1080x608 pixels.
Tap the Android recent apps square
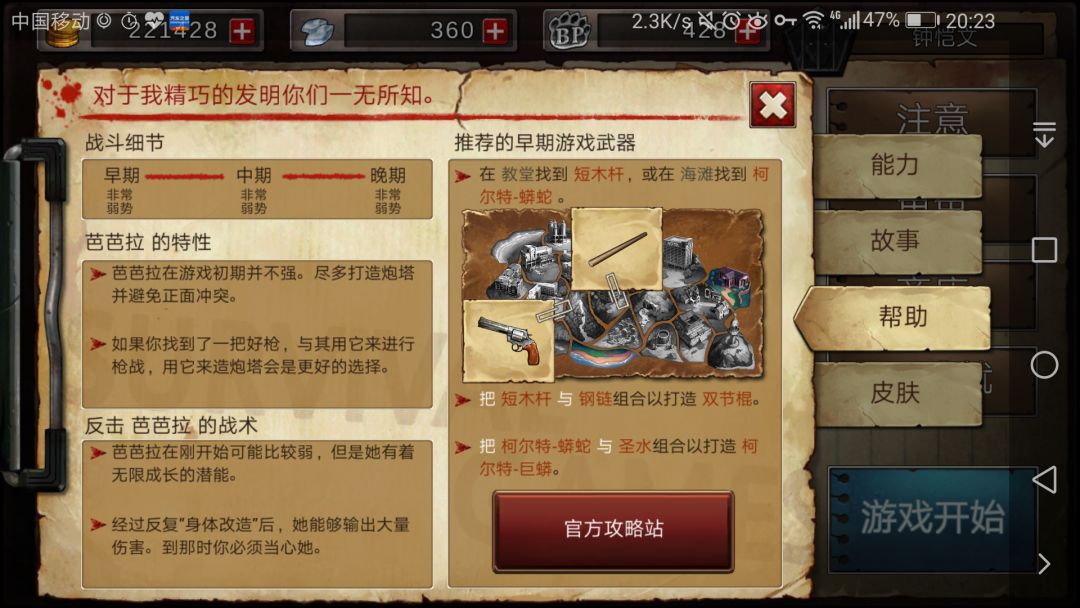(x=1044, y=250)
